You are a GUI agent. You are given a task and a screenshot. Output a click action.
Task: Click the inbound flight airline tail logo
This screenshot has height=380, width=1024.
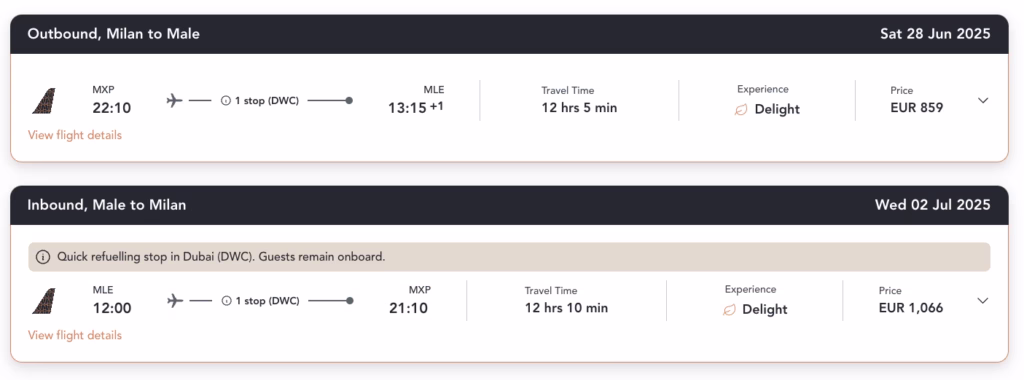coord(44,301)
